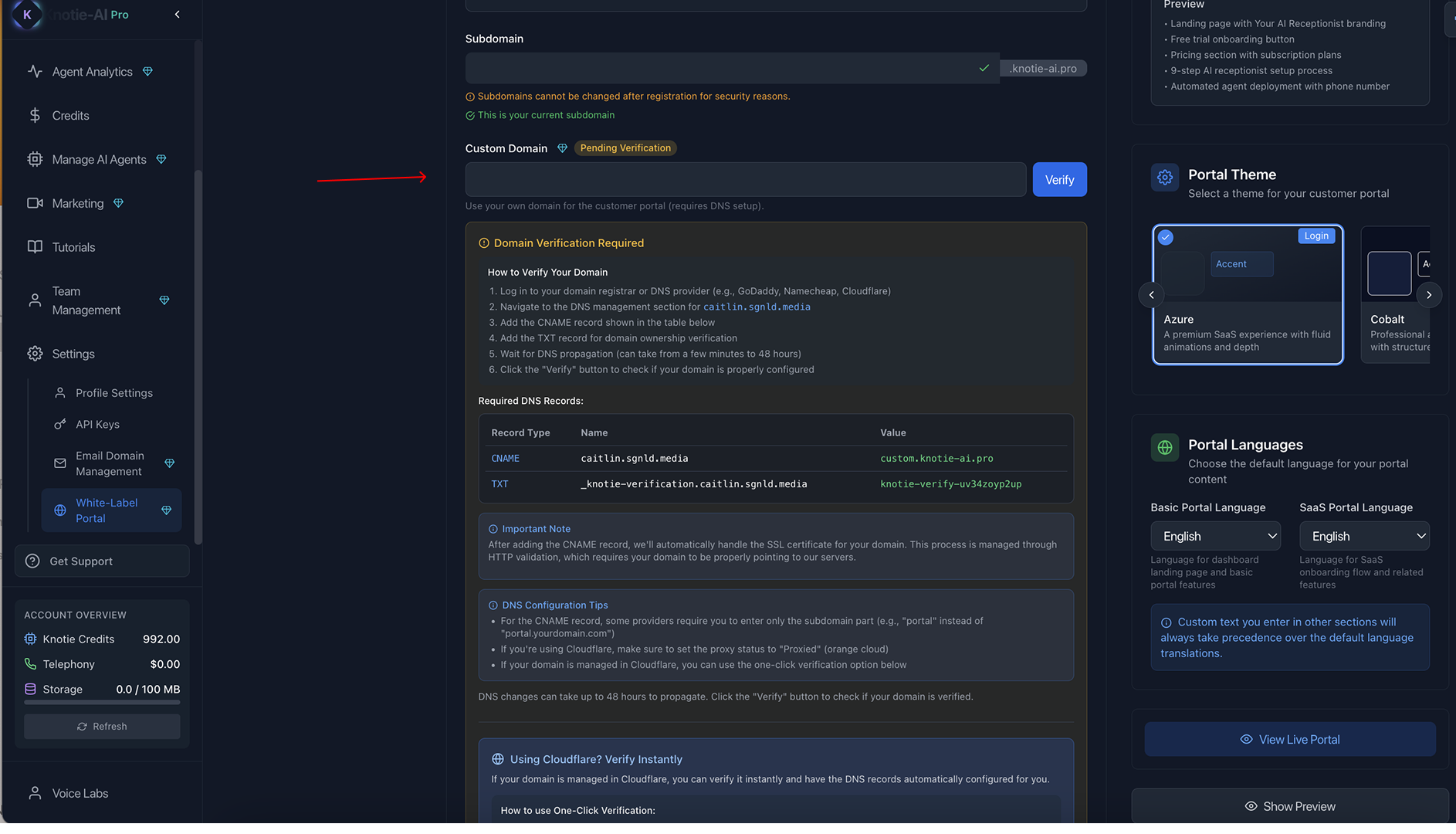
Task: Select the Azure portal theme card
Action: coord(1248,295)
